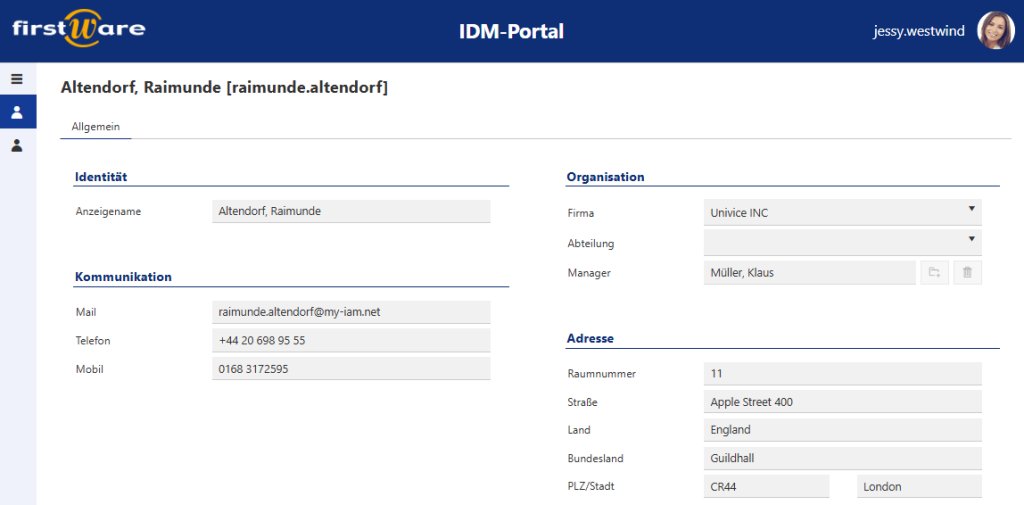Click the Mail input field
1024x505 pixels.
[x=351, y=312]
